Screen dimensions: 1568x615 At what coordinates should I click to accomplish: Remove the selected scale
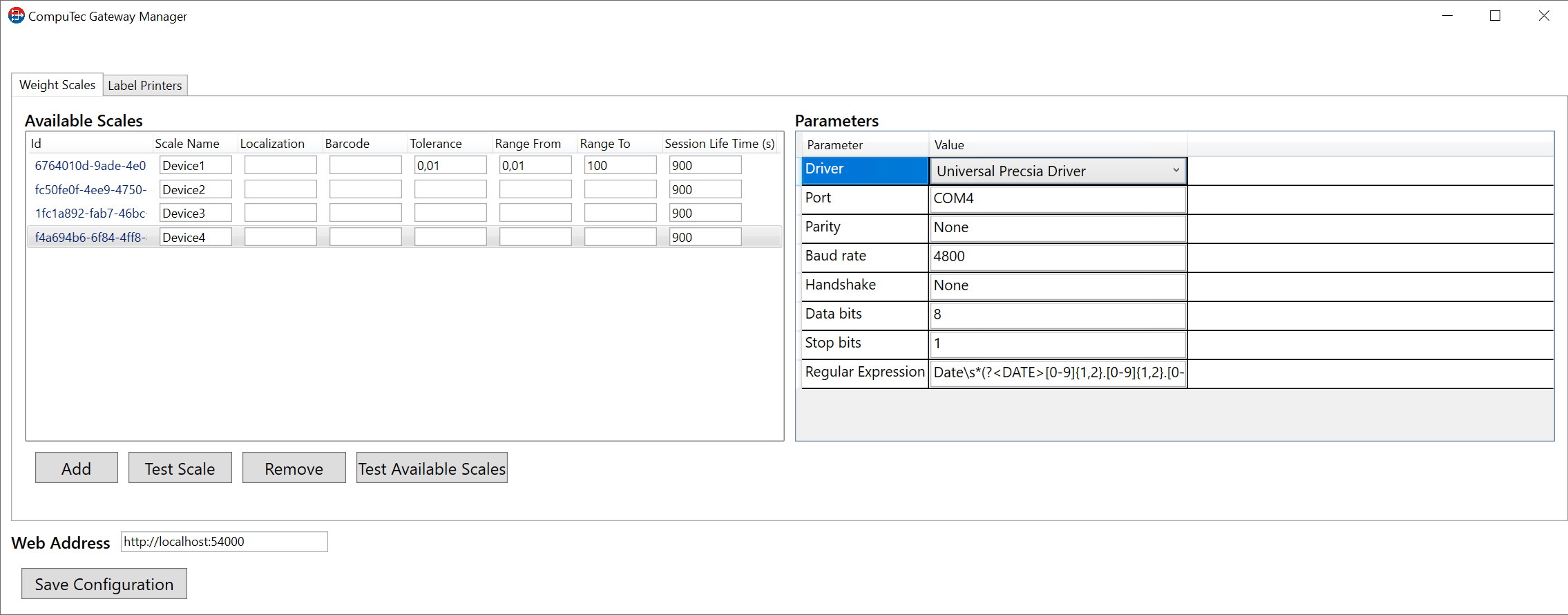click(294, 469)
